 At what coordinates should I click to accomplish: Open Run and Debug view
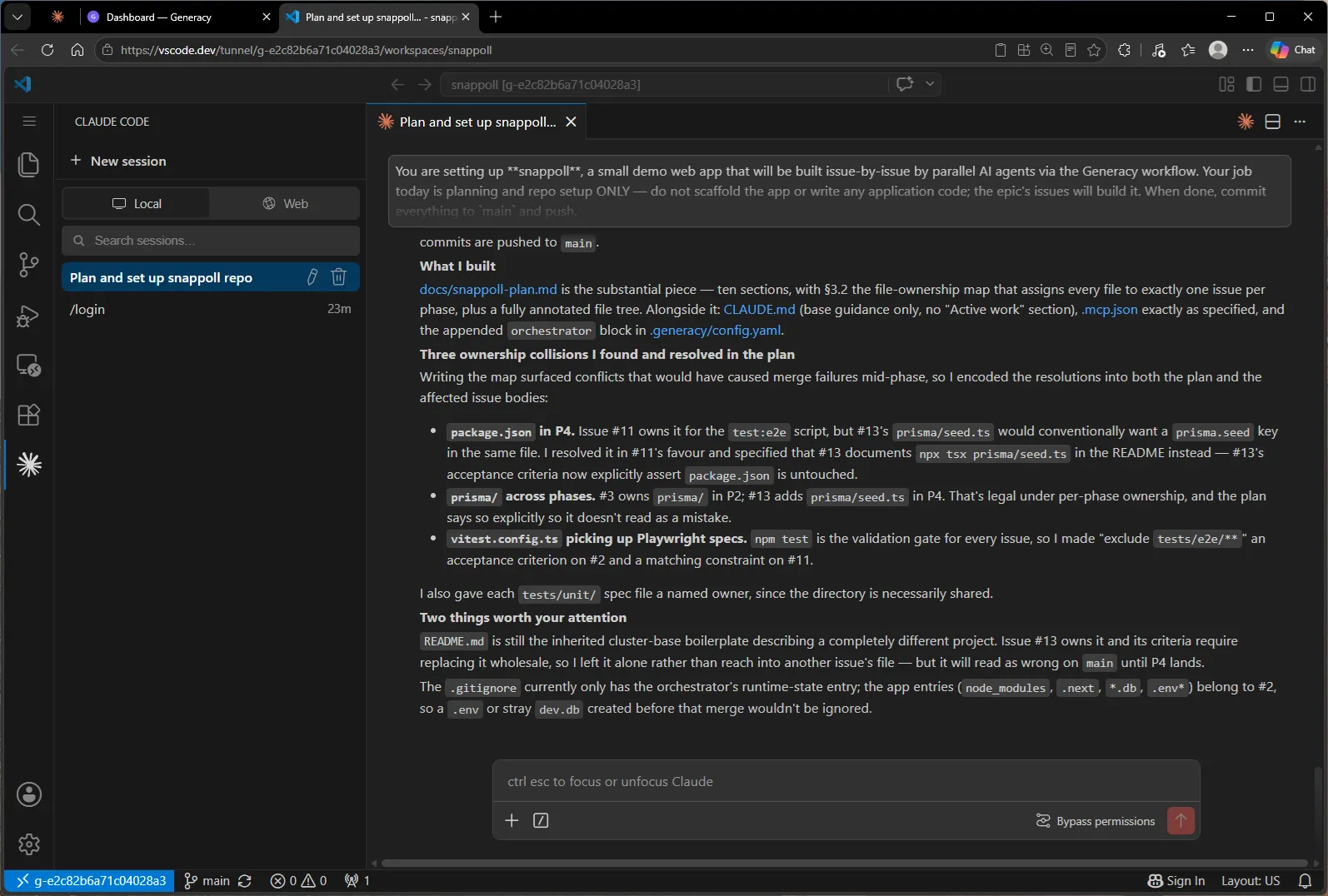coord(28,316)
